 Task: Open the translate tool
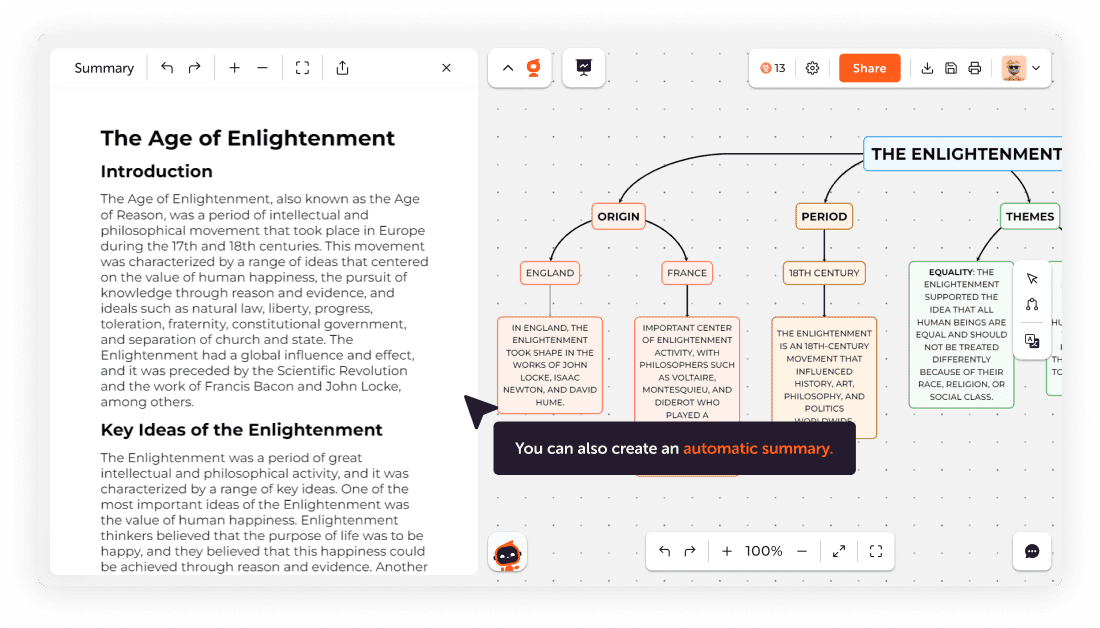pyautogui.click(x=1033, y=341)
